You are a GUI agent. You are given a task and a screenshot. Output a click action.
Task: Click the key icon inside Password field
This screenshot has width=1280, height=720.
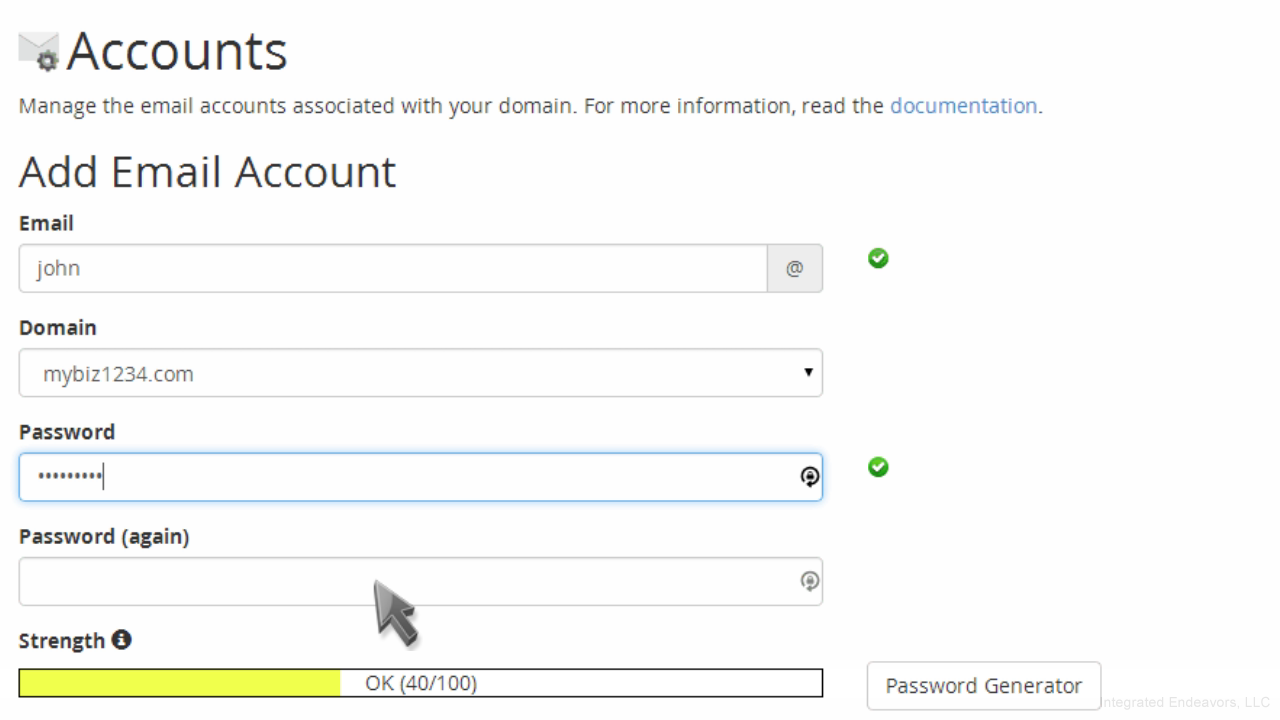(x=810, y=477)
